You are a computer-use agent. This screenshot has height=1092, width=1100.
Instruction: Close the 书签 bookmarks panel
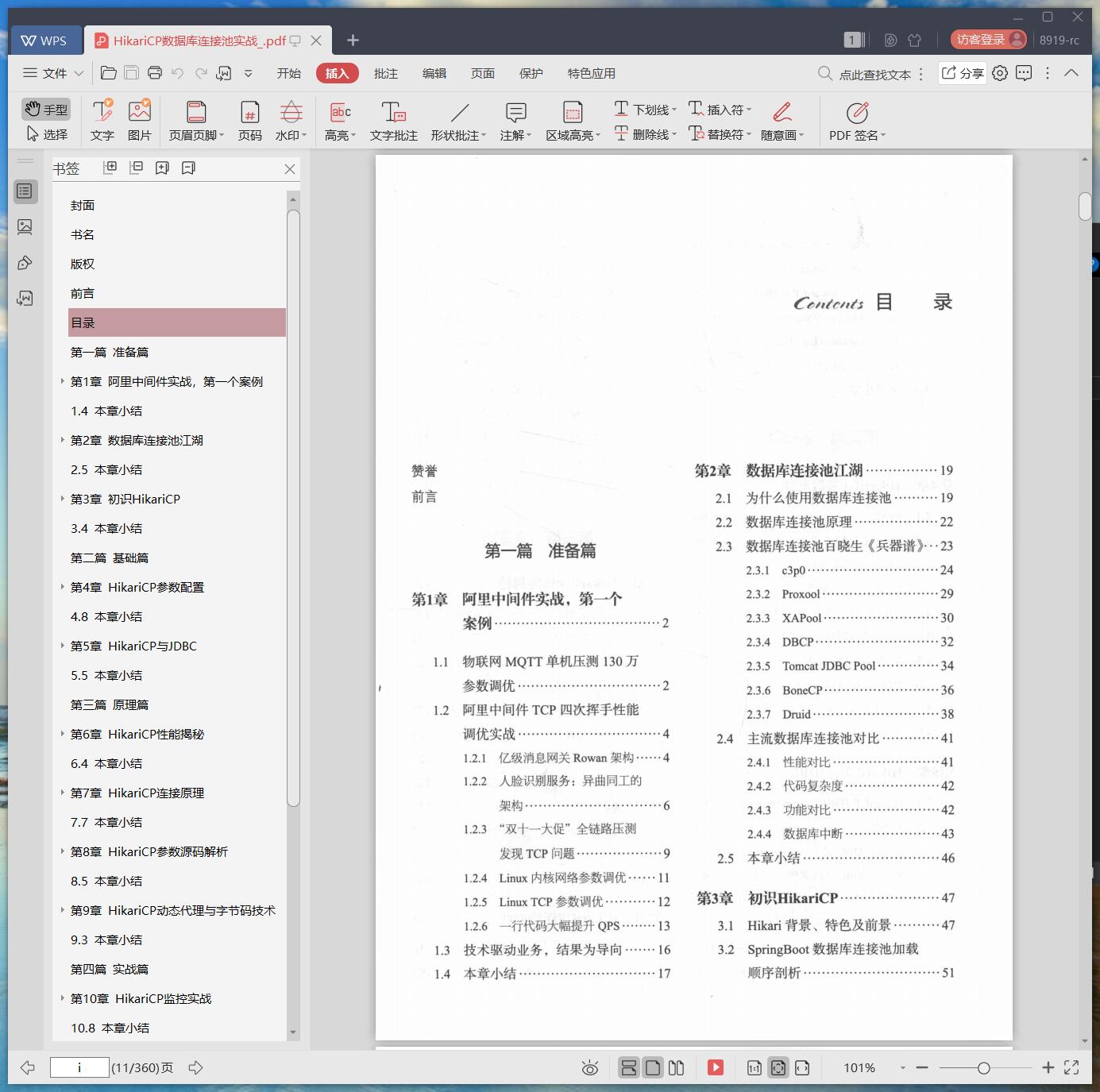tap(290, 168)
